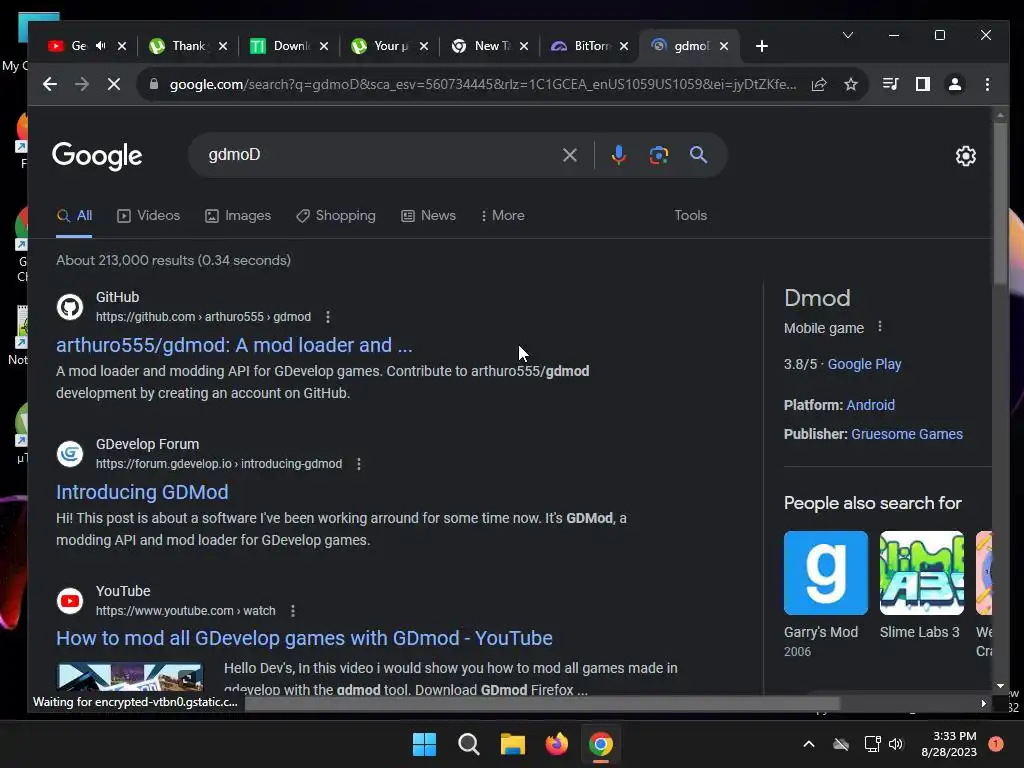Go forward to next page
This screenshot has height=768, width=1024.
click(82, 84)
